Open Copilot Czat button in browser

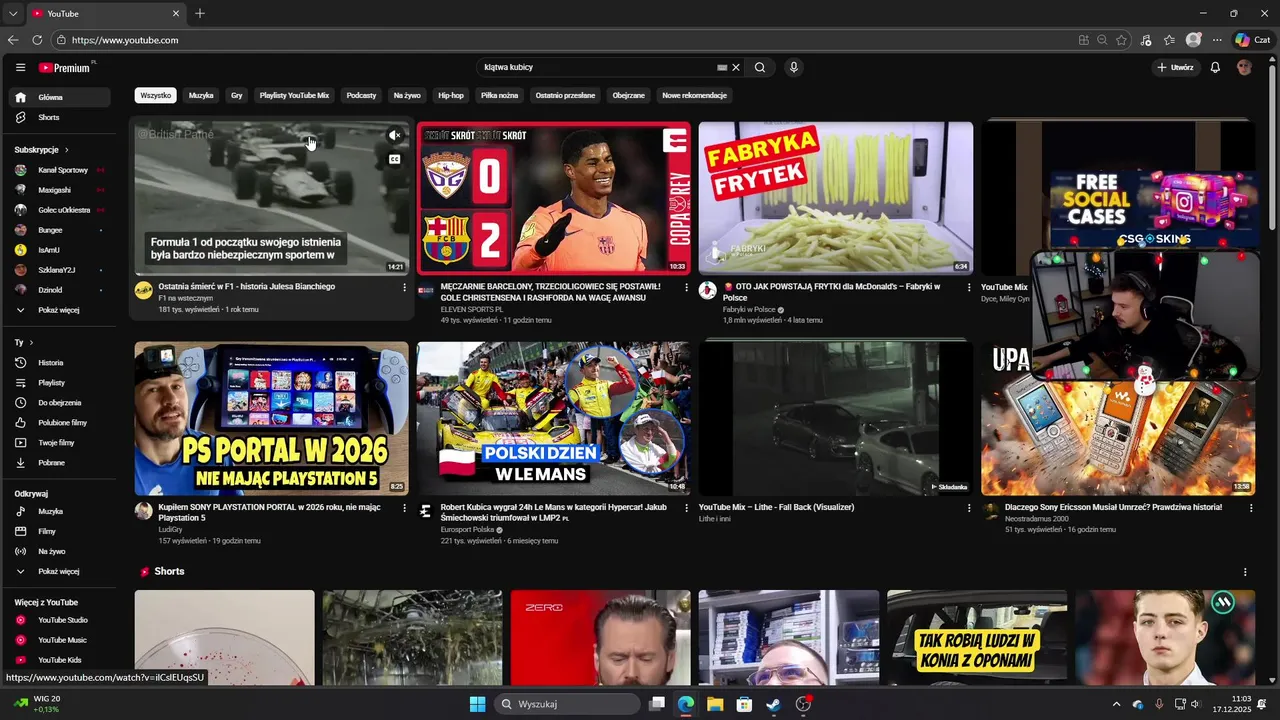pyautogui.click(x=1252, y=40)
